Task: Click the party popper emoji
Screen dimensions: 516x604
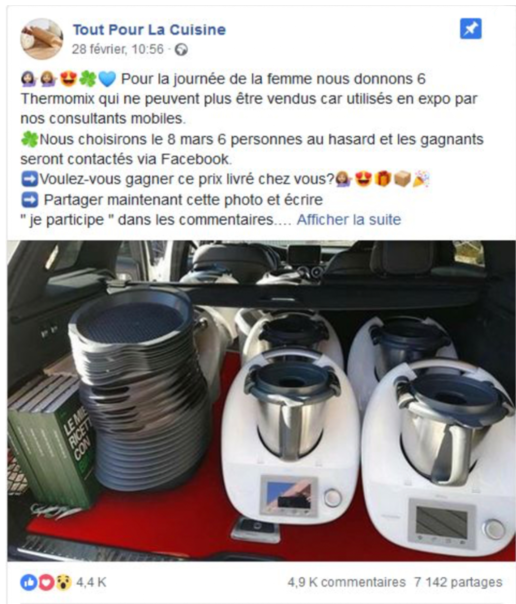Action: [x=421, y=179]
